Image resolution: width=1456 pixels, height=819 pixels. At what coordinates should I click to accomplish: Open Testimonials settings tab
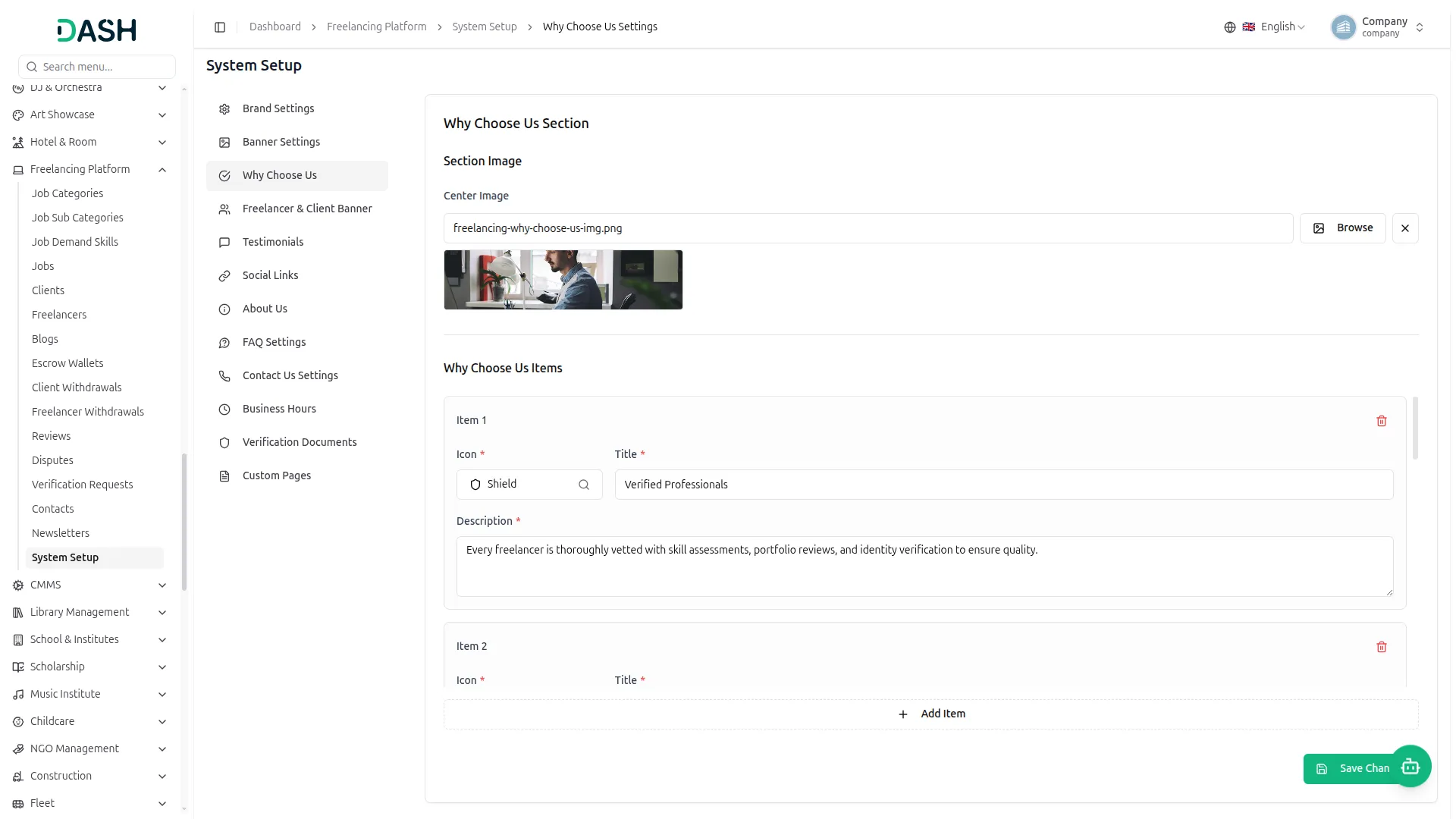(297, 243)
